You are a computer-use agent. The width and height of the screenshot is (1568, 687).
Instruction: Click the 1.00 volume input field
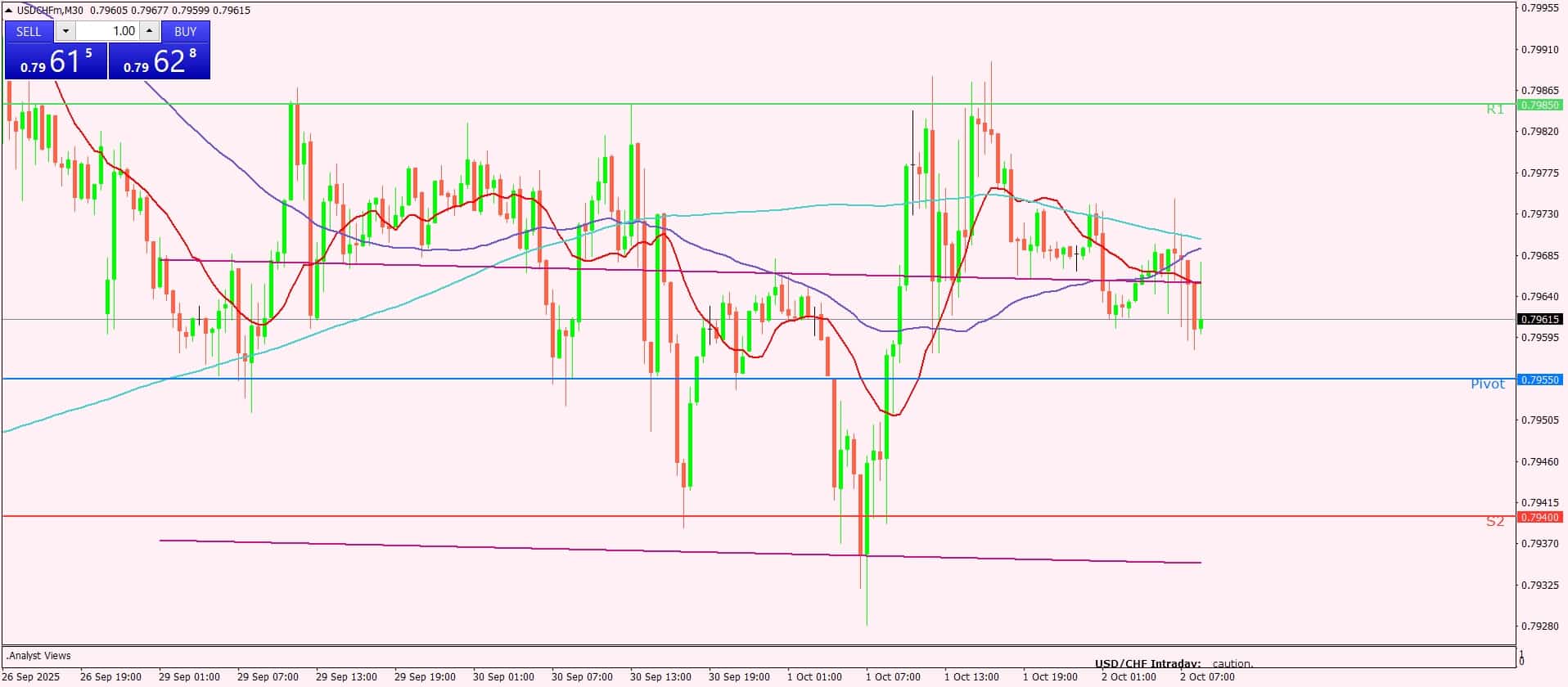[108, 31]
